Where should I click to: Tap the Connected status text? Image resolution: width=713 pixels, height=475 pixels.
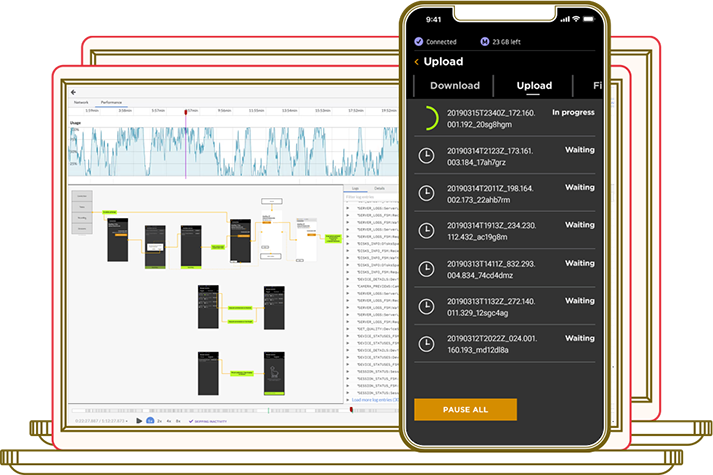pyautogui.click(x=441, y=42)
